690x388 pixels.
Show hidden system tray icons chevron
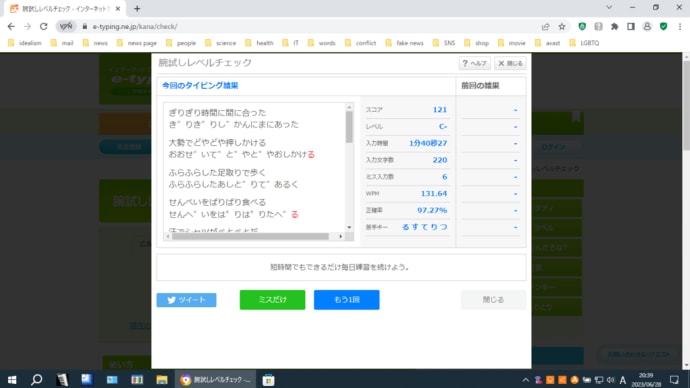coord(525,380)
